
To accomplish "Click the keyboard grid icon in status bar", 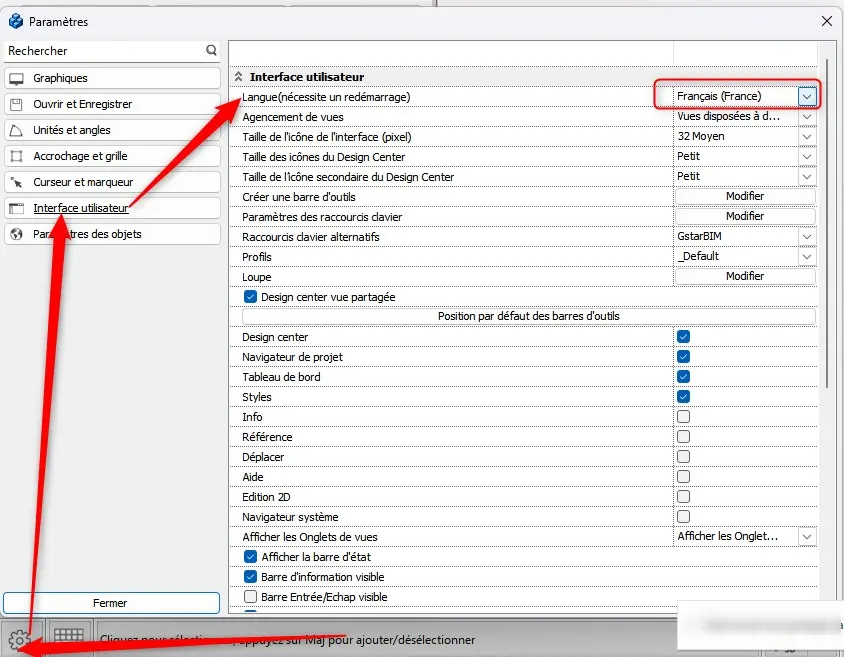I will (x=68, y=635).
